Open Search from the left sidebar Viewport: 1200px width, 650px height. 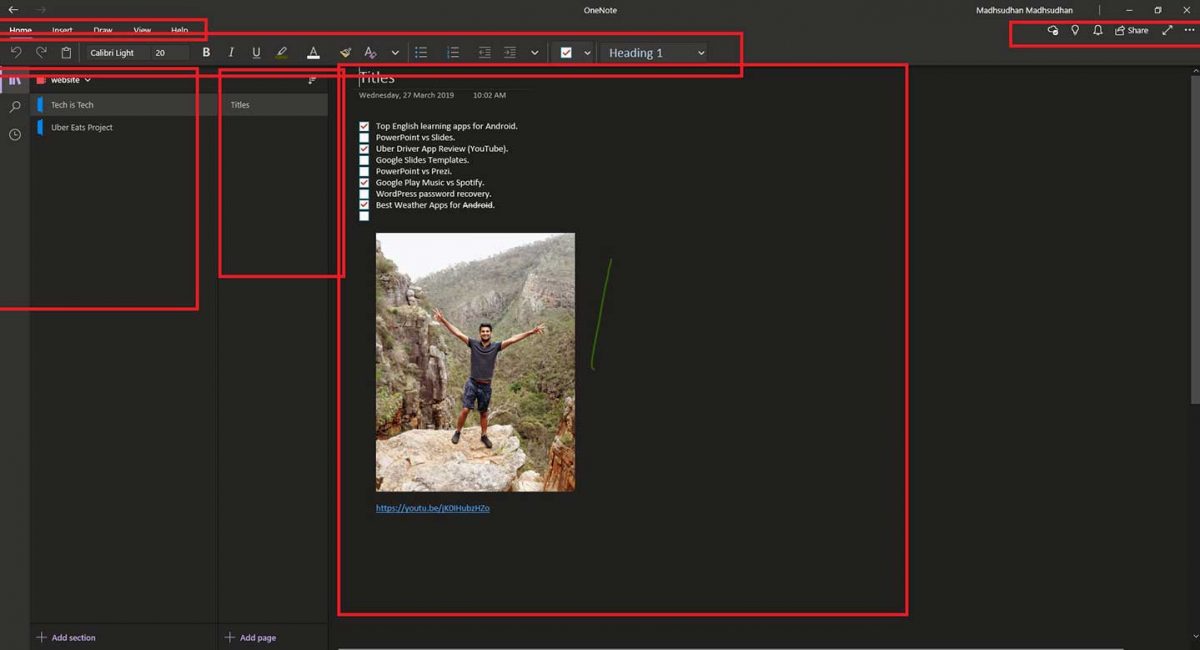coord(14,106)
